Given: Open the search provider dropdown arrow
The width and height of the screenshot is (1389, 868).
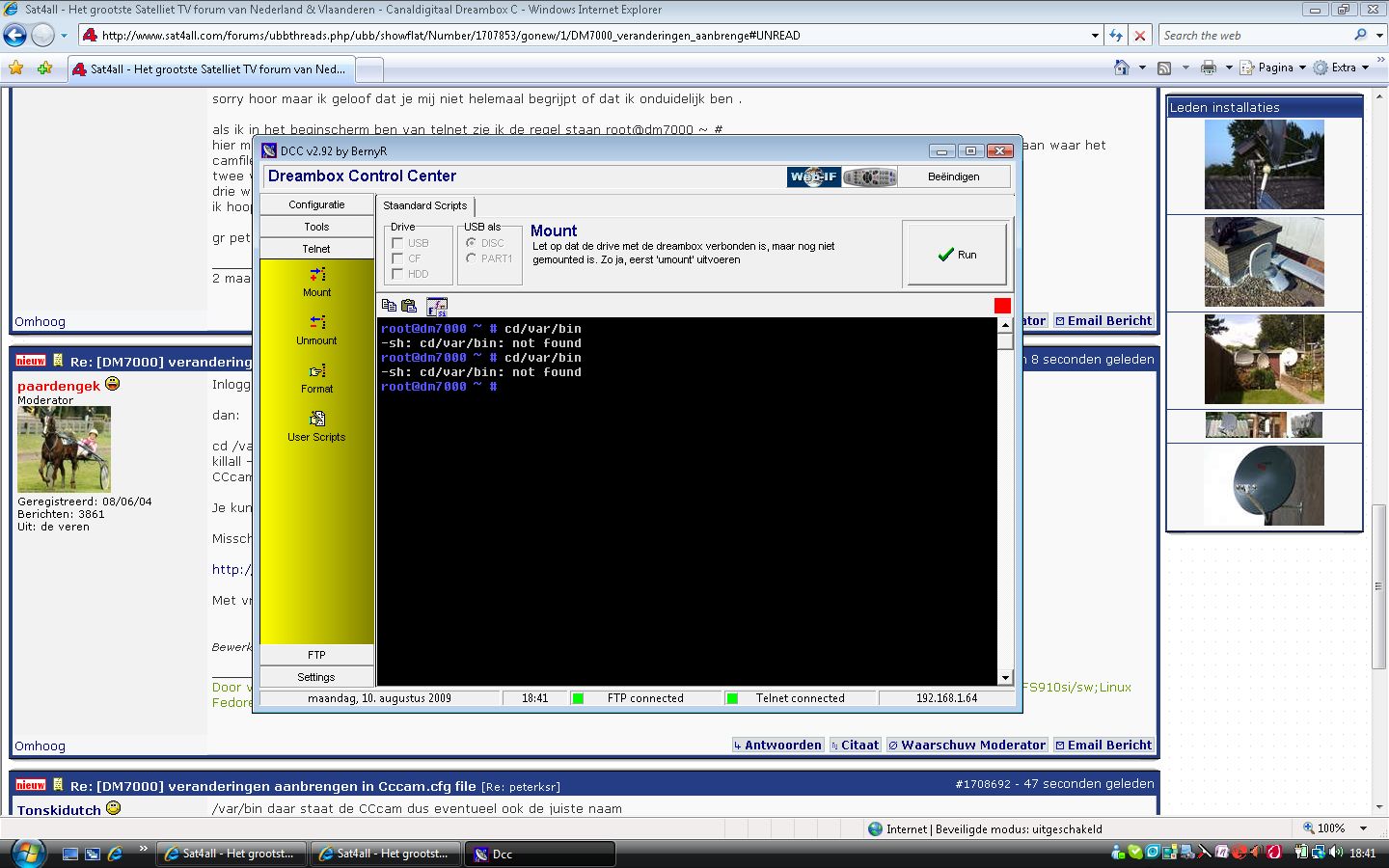Looking at the screenshot, I should click(1379, 36).
